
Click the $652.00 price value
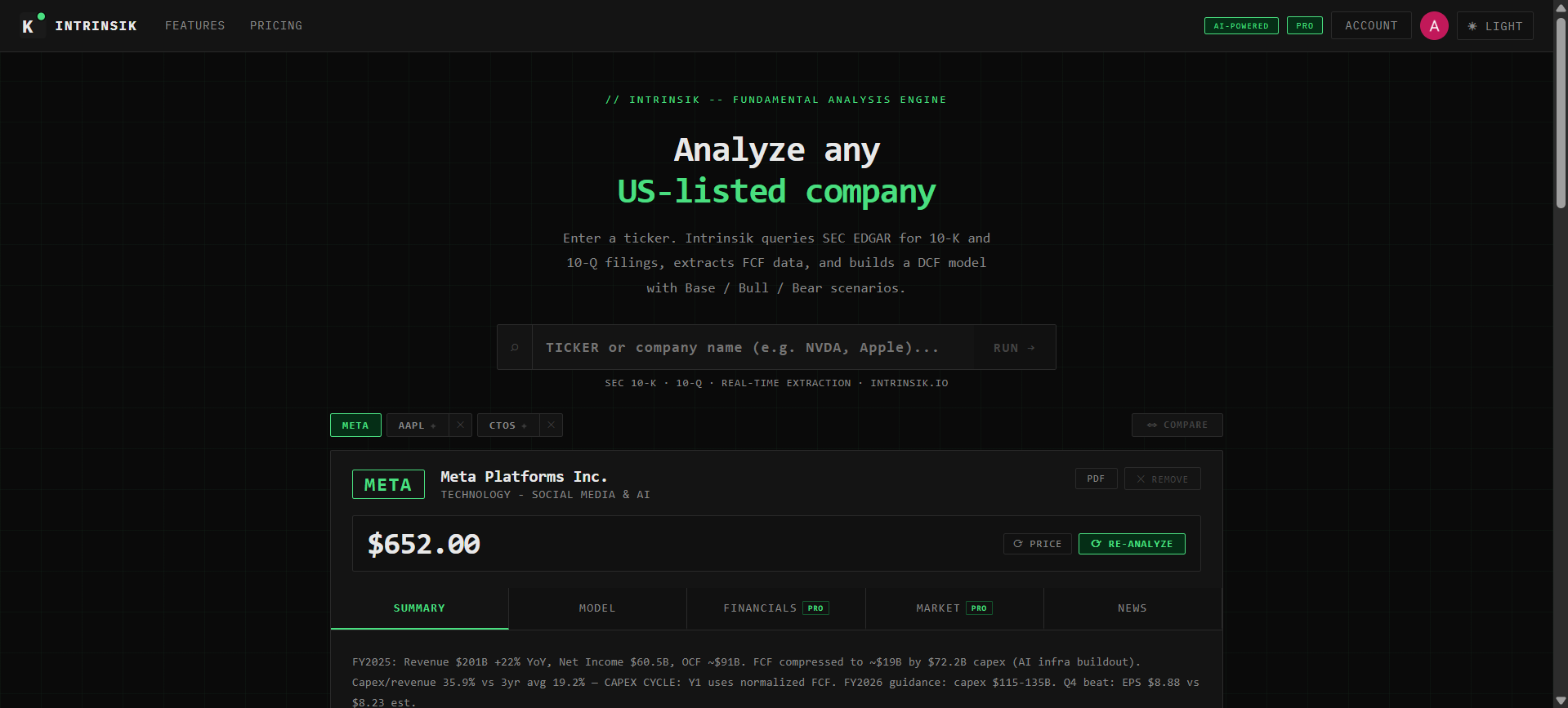coord(423,544)
